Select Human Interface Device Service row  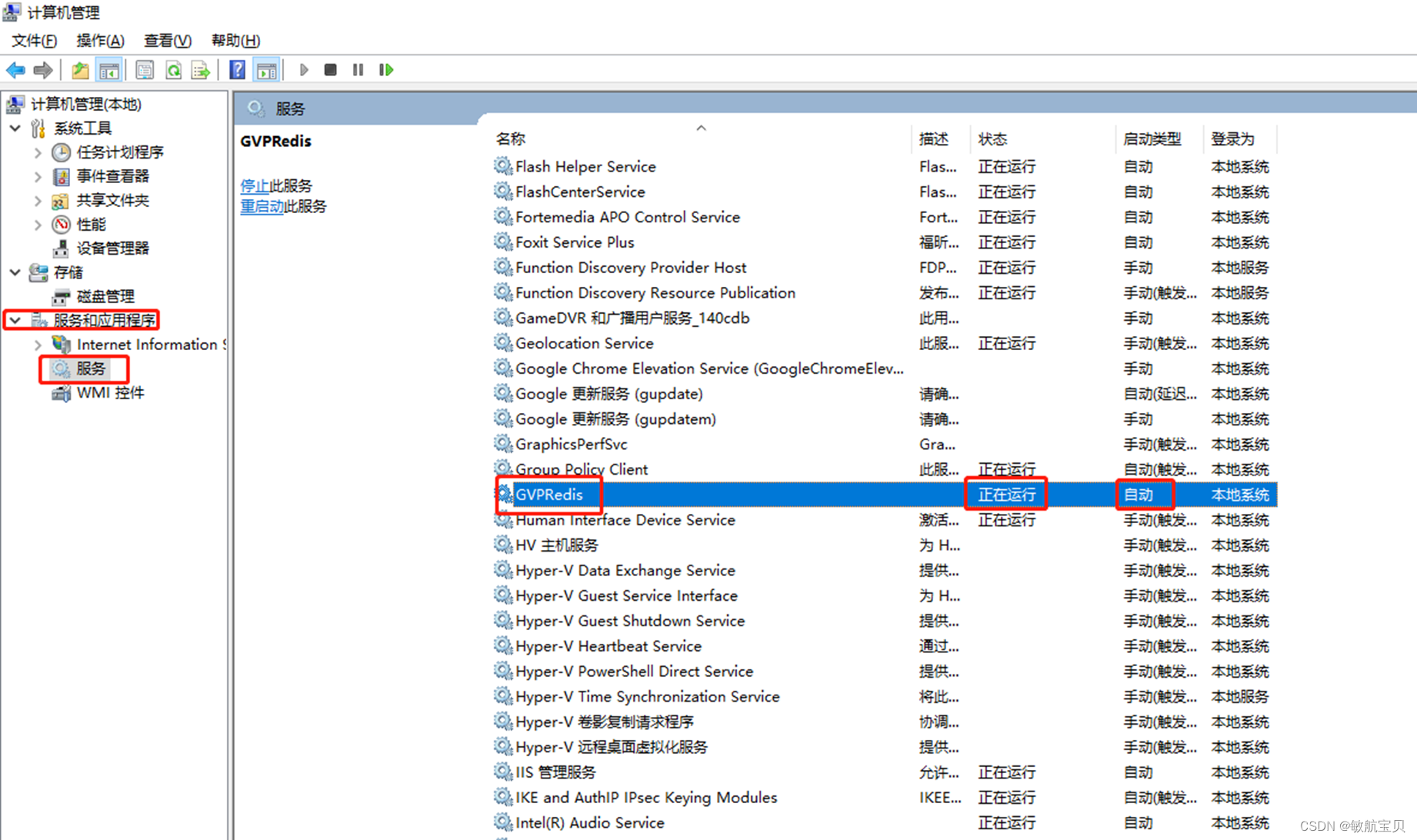(885, 520)
